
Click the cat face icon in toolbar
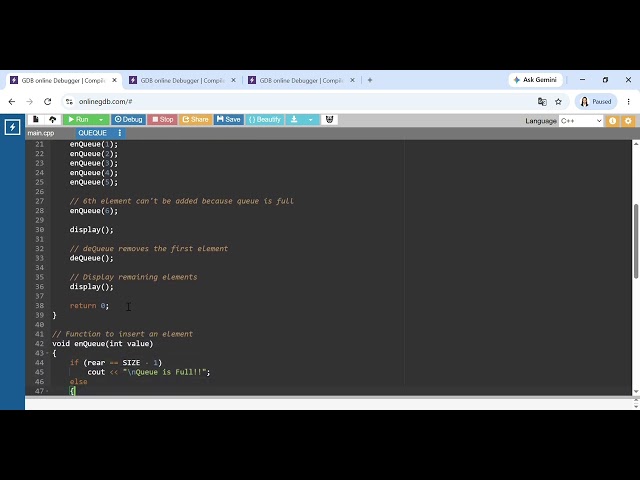tap(329, 119)
